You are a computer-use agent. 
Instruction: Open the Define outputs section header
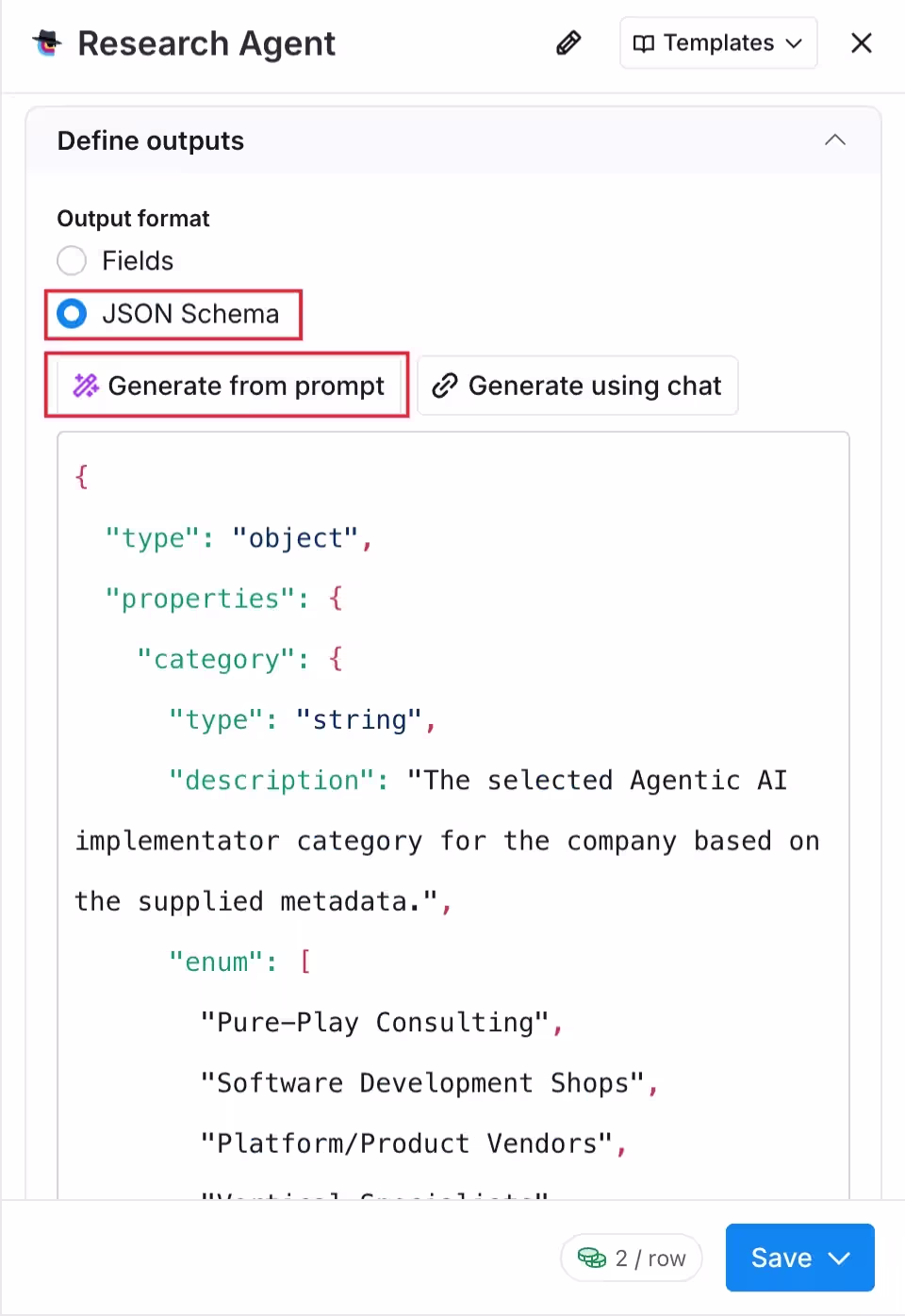151,140
